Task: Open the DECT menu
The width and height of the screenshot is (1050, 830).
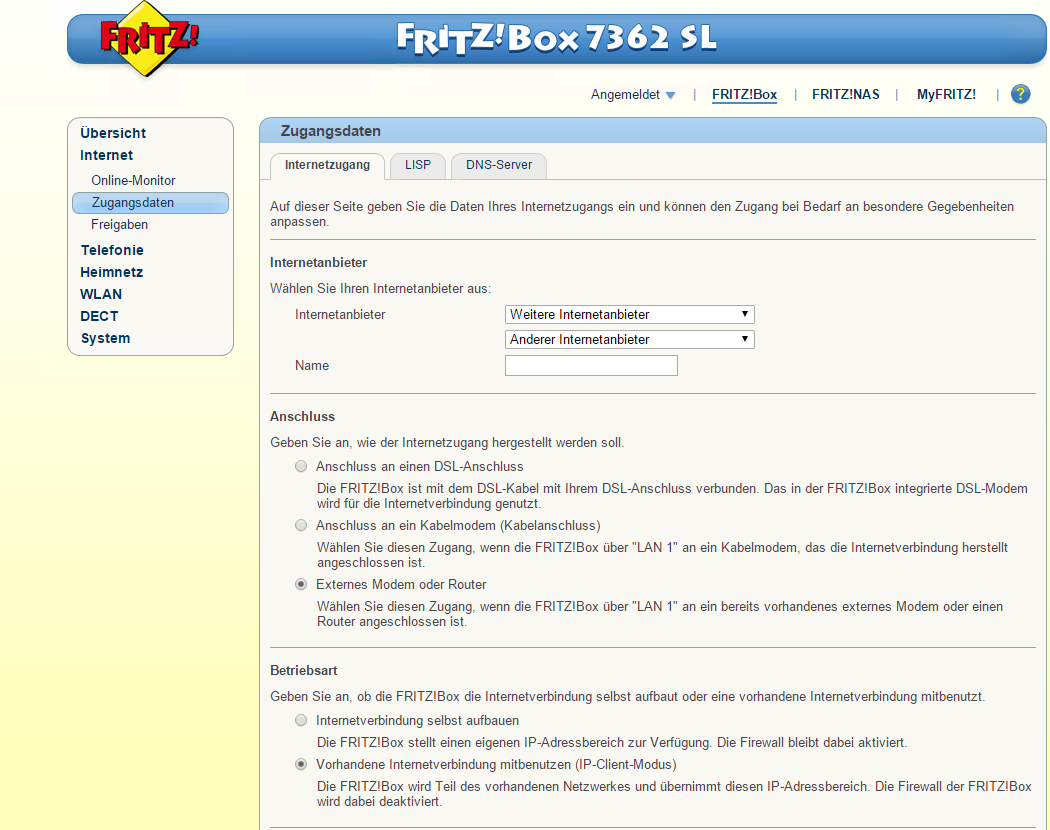Action: click(x=99, y=316)
